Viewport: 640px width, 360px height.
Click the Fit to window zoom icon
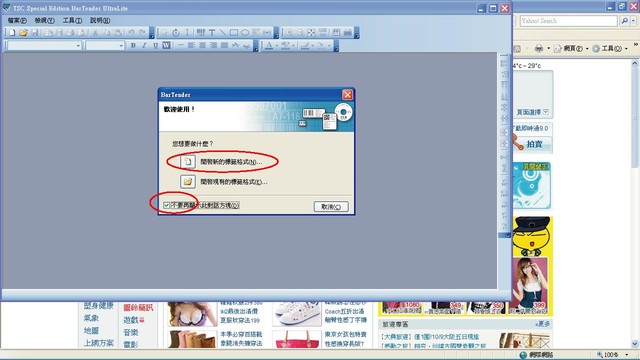(311, 33)
